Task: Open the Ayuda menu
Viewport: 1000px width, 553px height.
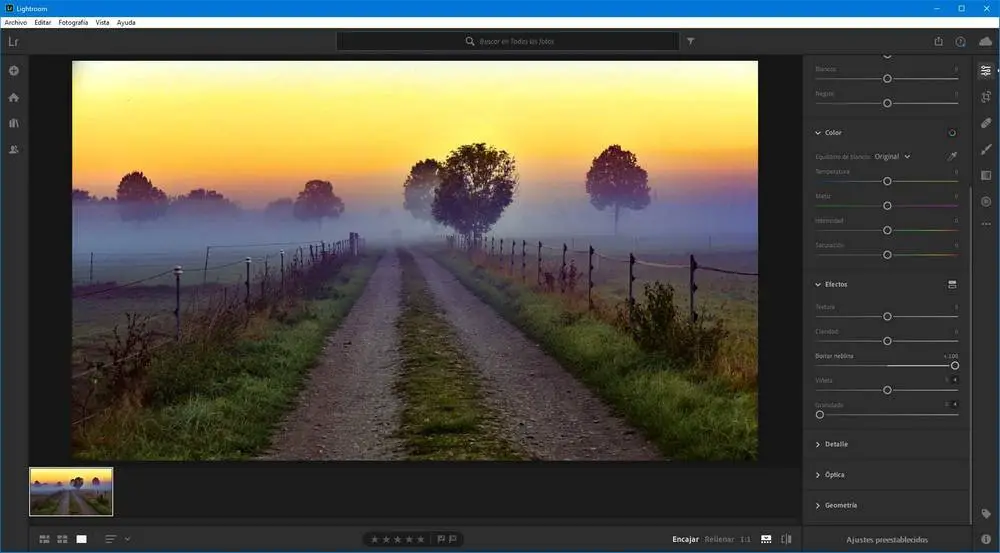Action: [126, 22]
